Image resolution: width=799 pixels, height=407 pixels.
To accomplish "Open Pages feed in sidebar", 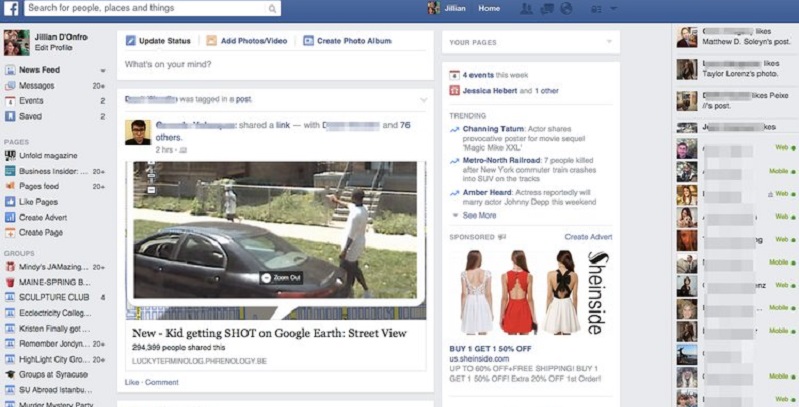I will tap(39, 186).
